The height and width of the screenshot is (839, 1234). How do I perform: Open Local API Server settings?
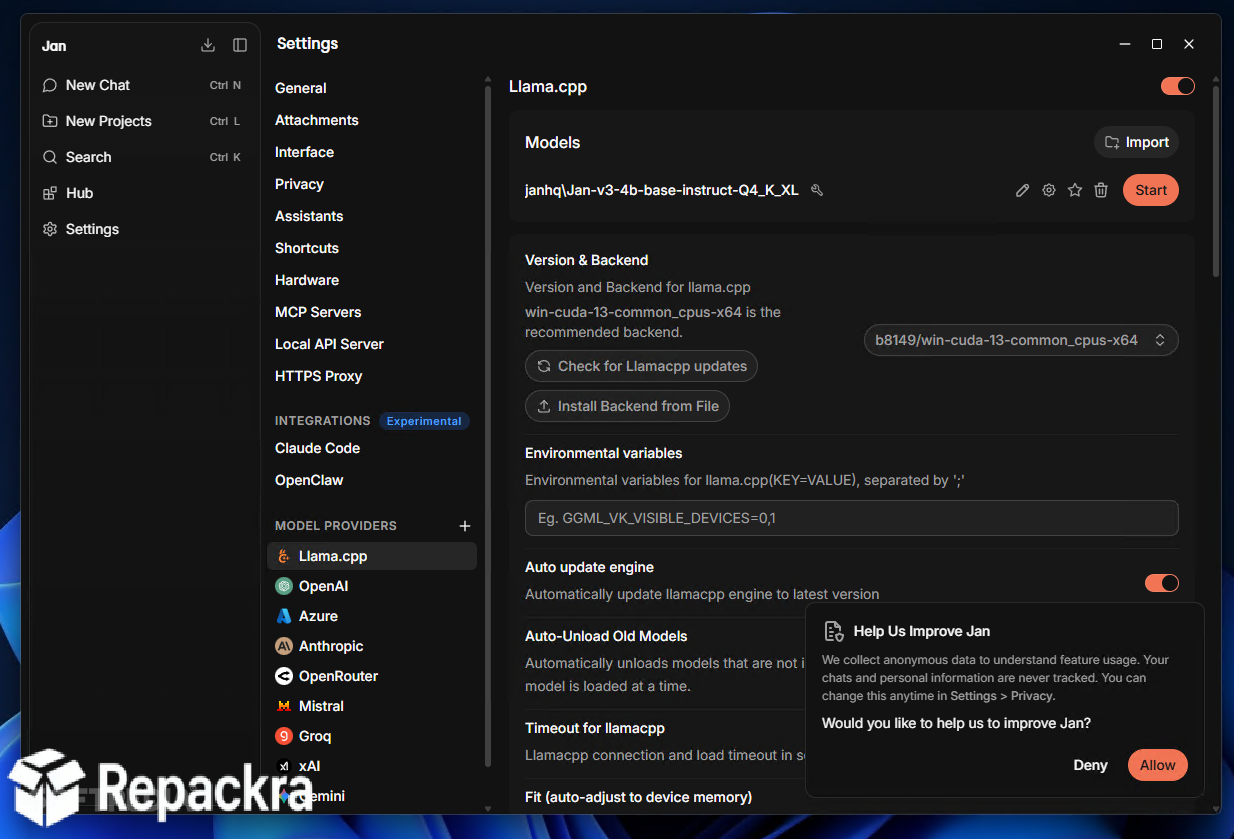click(x=329, y=344)
